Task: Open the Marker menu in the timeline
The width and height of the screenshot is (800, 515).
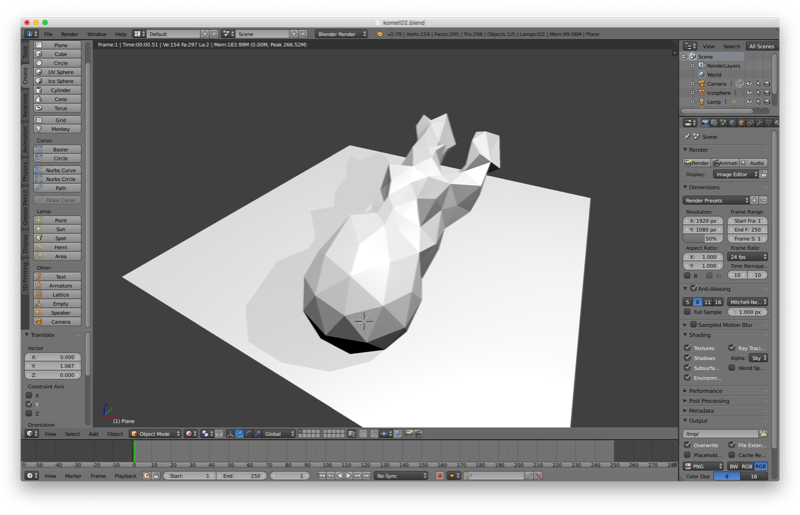Action: (x=74, y=476)
